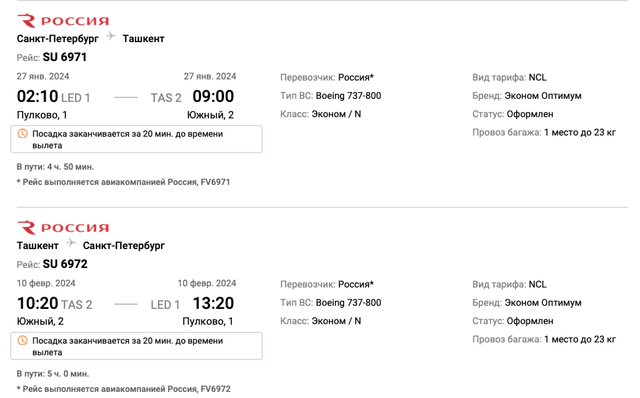
Task: Select the flight number SU 6972
Action: tap(65, 264)
